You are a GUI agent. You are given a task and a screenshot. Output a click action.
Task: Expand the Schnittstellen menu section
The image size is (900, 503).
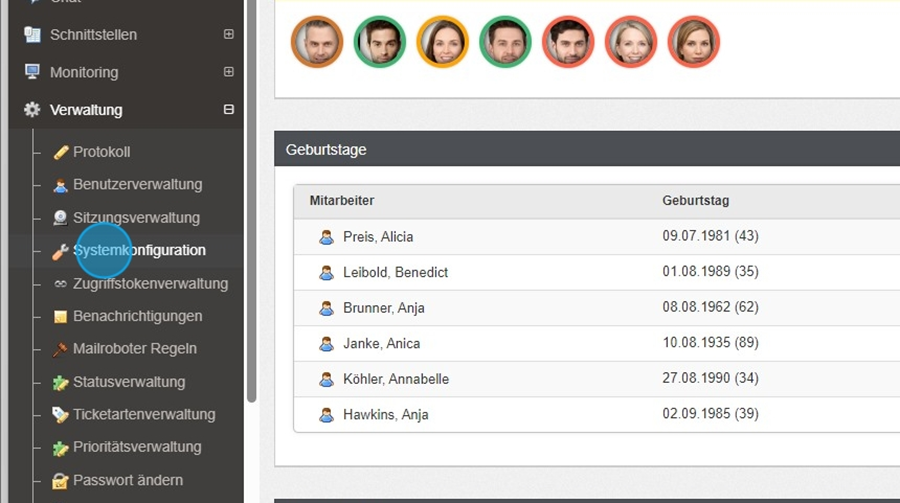tap(229, 34)
